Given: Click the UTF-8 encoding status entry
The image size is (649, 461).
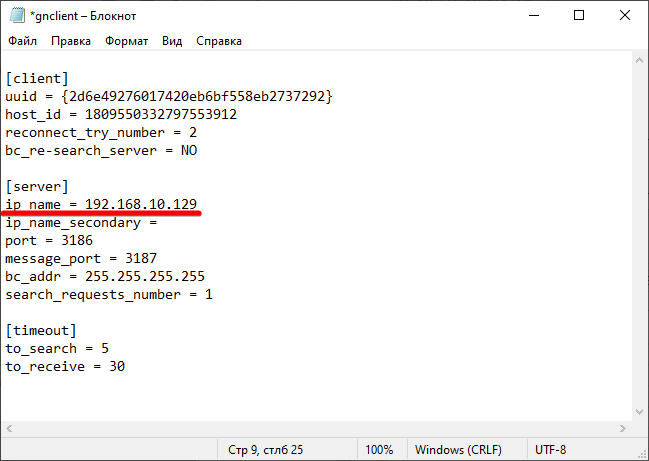Looking at the screenshot, I should point(550,450).
